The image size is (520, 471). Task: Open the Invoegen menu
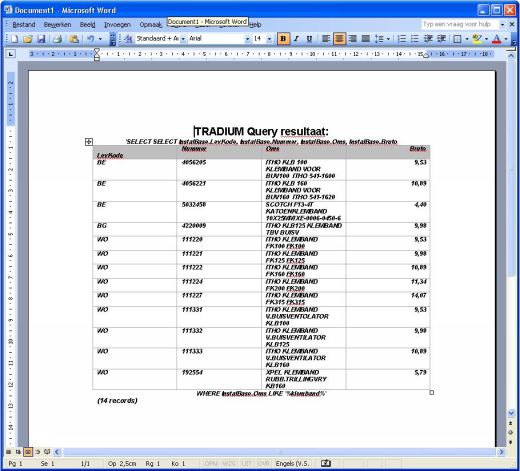click(117, 25)
